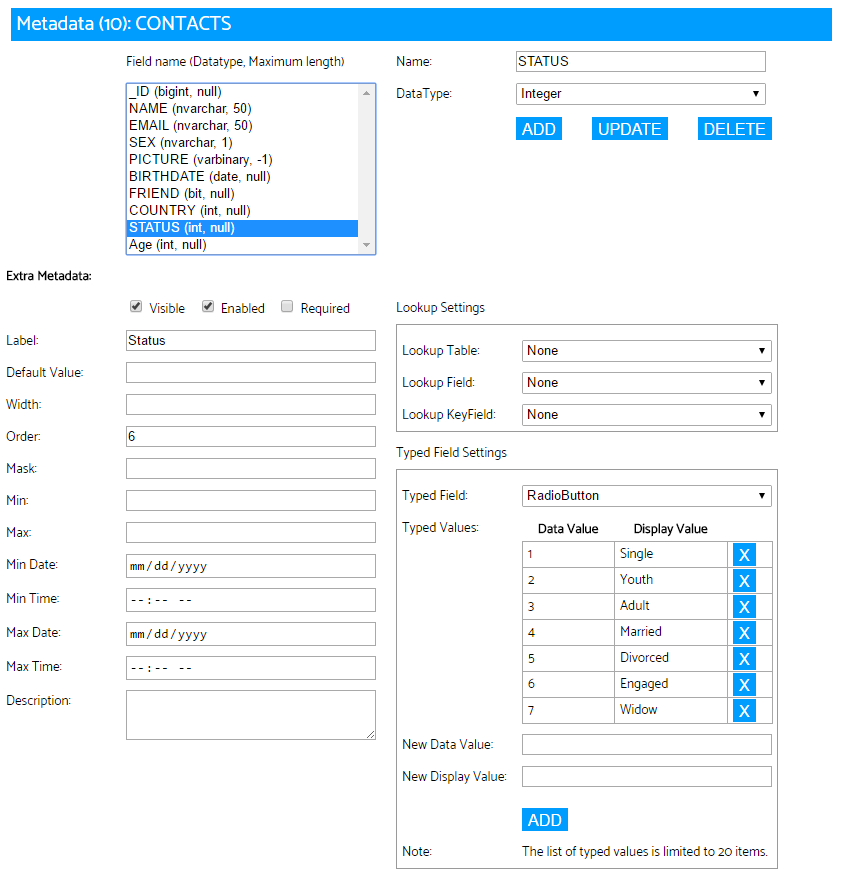Click the DELETE field button
The height and width of the screenshot is (882, 841).
click(735, 129)
